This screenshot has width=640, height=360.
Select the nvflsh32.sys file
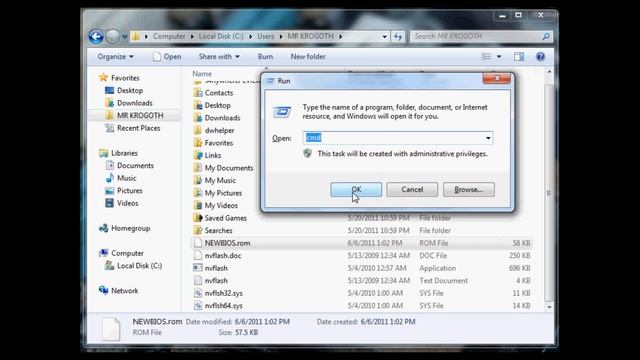pos(224,293)
